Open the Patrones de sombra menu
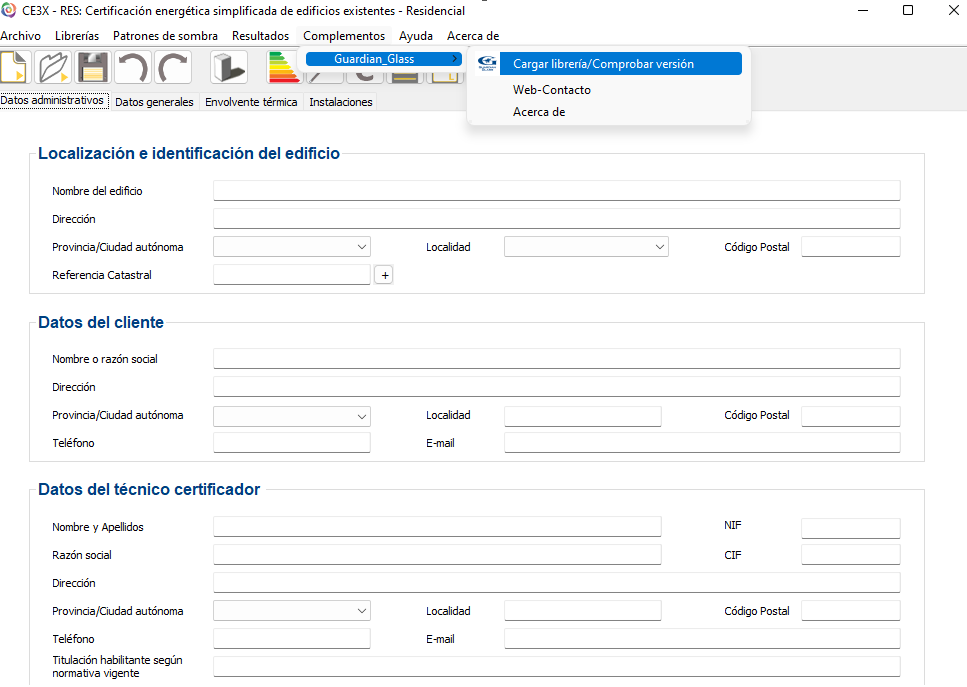 165,36
